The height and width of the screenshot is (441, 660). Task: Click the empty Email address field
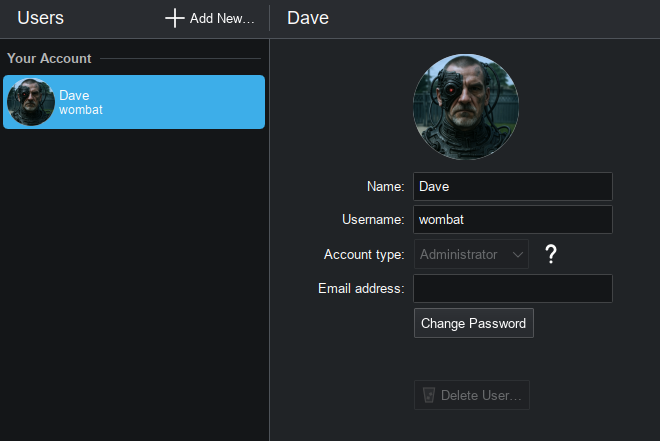[512, 289]
